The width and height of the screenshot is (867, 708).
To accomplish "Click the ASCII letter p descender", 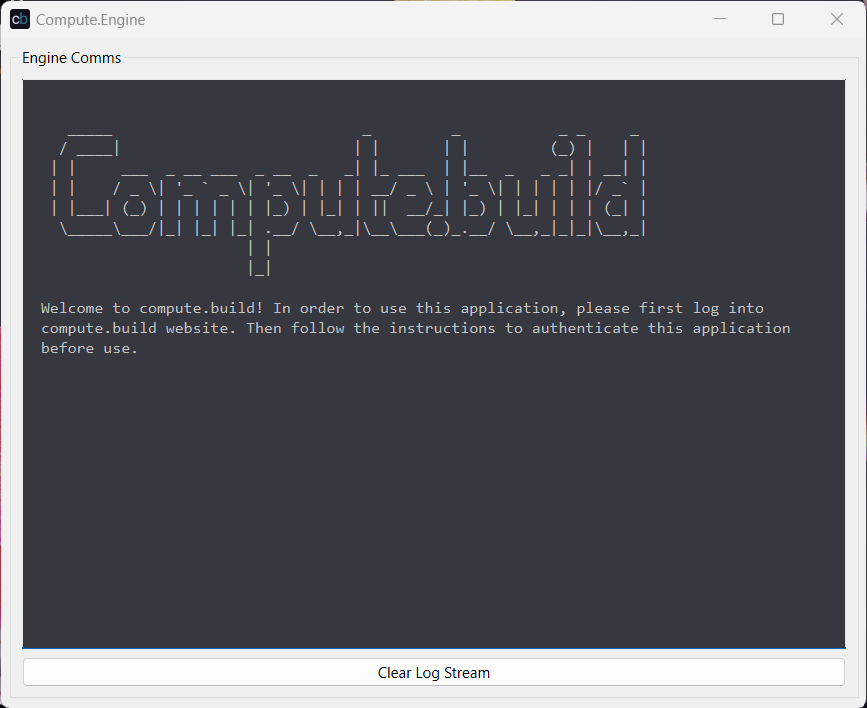I will 259,255.
